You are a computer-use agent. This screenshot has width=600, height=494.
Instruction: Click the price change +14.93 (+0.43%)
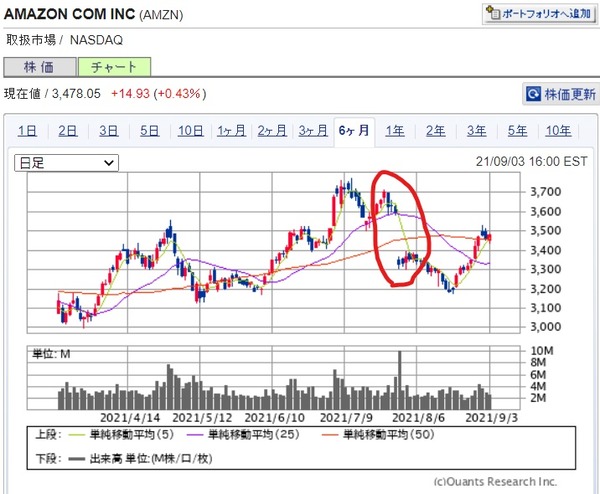tap(158, 94)
